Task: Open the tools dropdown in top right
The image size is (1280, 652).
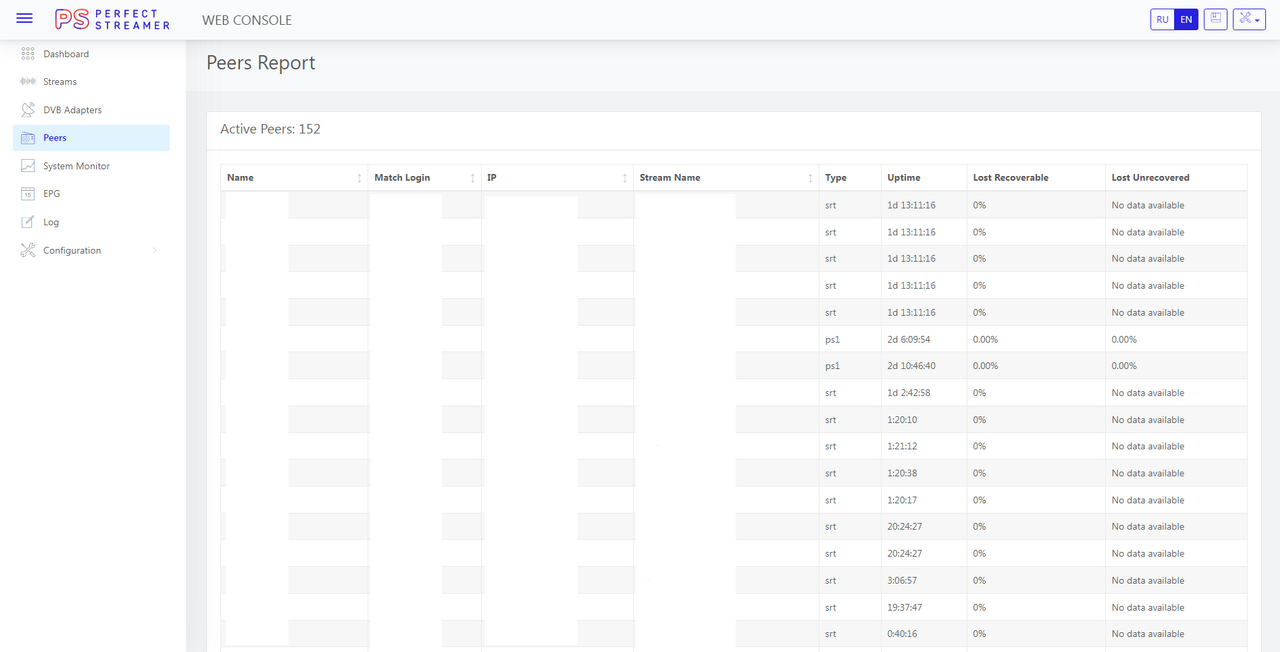Action: click(1249, 20)
